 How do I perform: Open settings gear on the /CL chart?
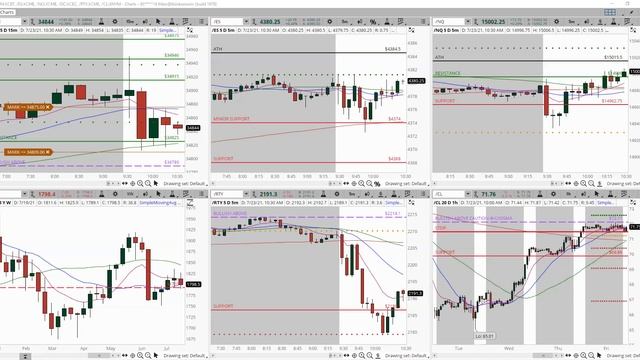click(553, 194)
